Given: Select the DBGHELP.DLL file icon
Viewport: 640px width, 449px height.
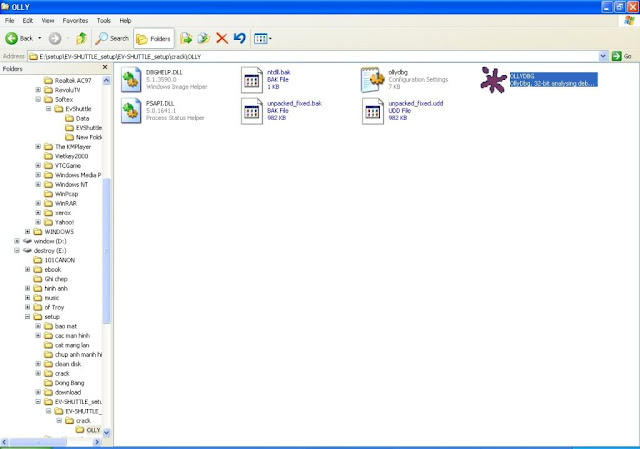Looking at the screenshot, I should coord(131,80).
